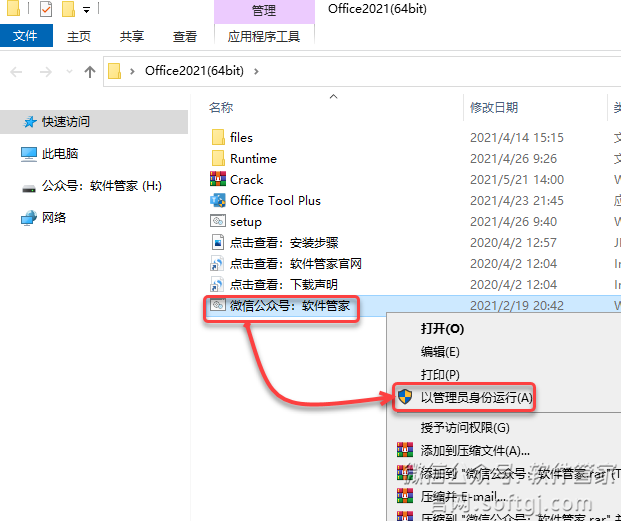The height and width of the screenshot is (521, 621).
Task: Switch to the 查看 ribbon tab
Action: click(x=185, y=36)
